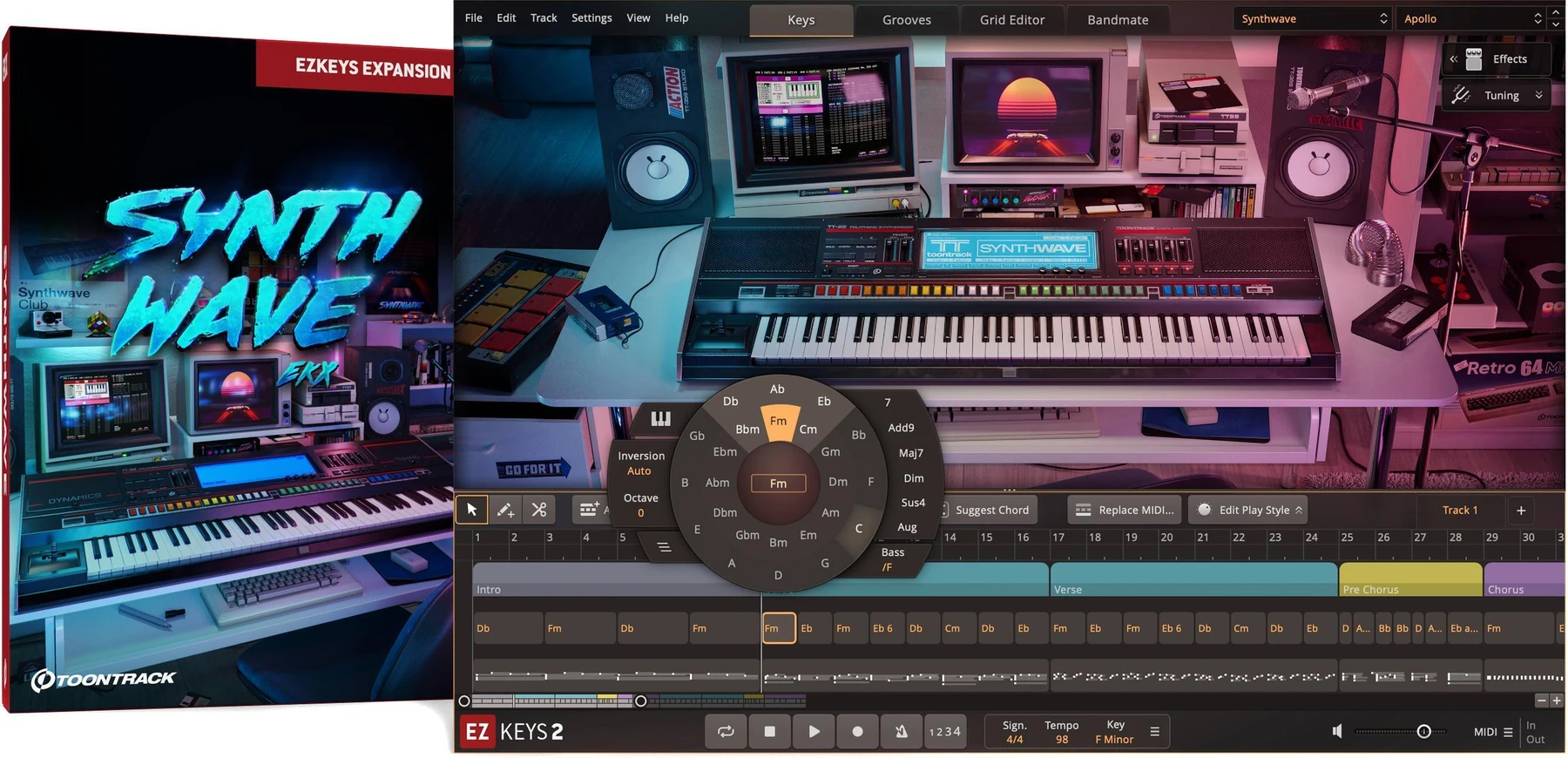Click the Replace MIDI button

tap(1126, 510)
